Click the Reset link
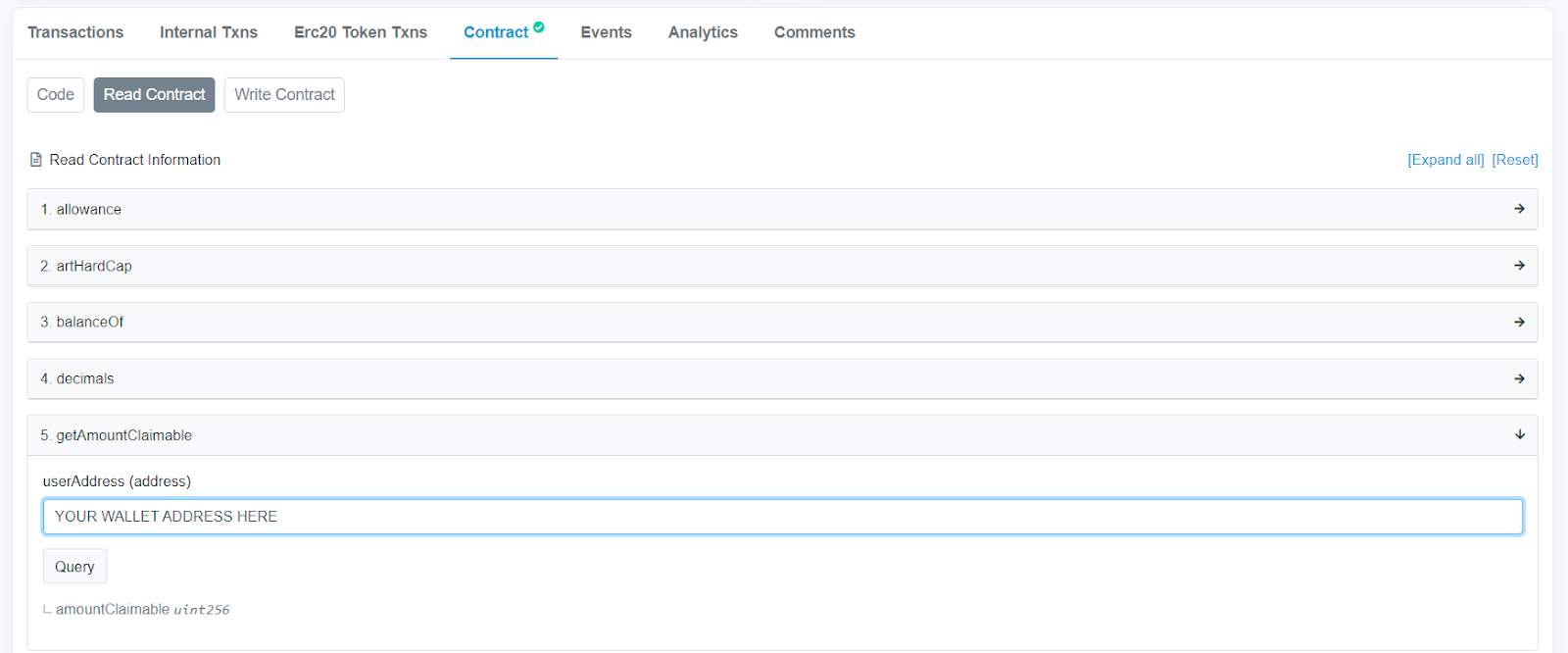Screen dimensions: 1568x653 click(x=1515, y=160)
